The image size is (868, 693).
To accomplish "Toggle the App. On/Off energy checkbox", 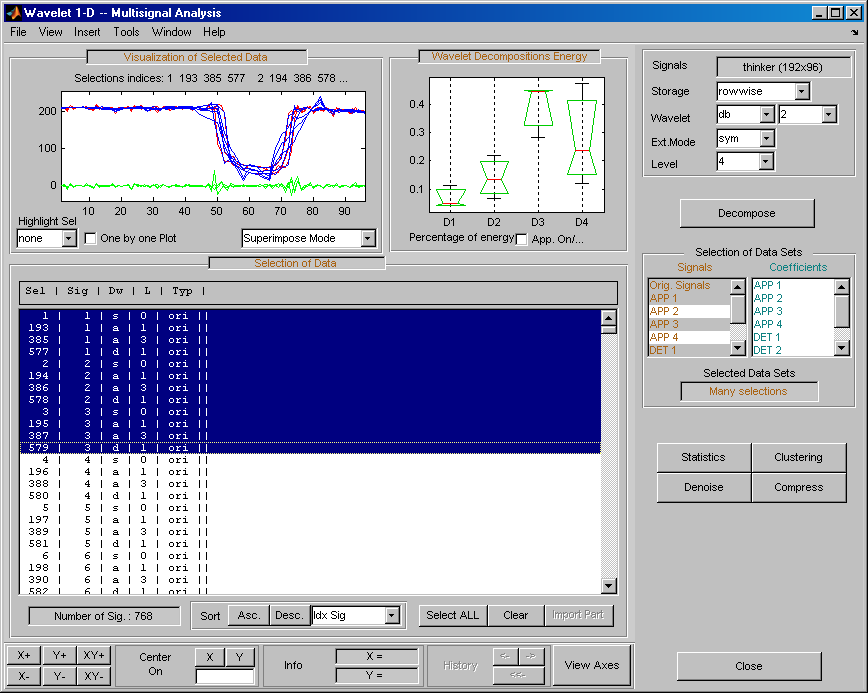I will (x=521, y=238).
